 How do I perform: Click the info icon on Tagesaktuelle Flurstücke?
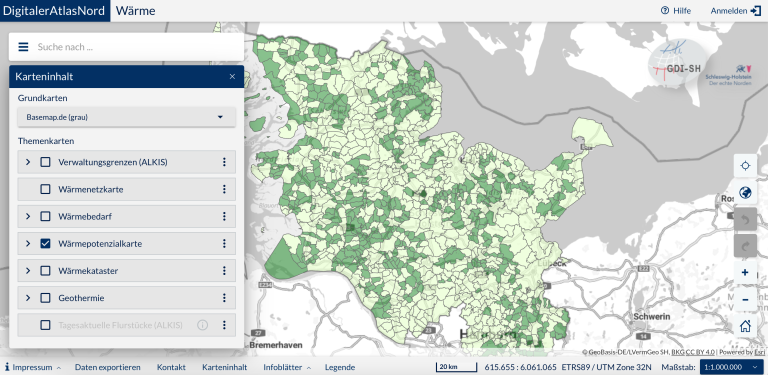(x=202, y=325)
